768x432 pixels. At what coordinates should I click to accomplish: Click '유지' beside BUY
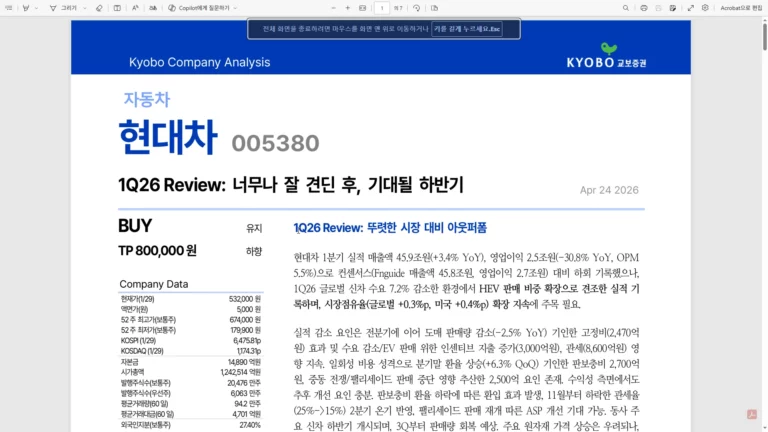pyautogui.click(x=254, y=228)
